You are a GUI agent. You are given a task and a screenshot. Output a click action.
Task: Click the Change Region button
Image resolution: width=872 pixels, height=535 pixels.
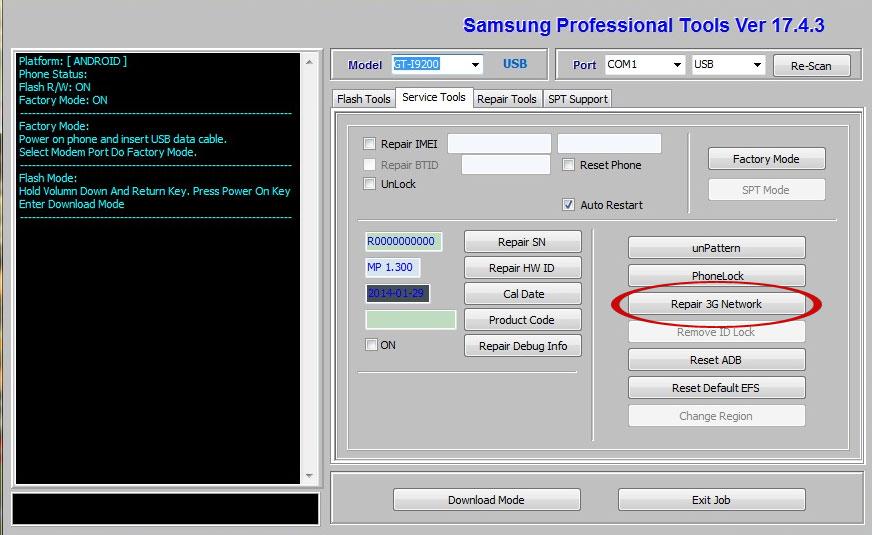[716, 416]
